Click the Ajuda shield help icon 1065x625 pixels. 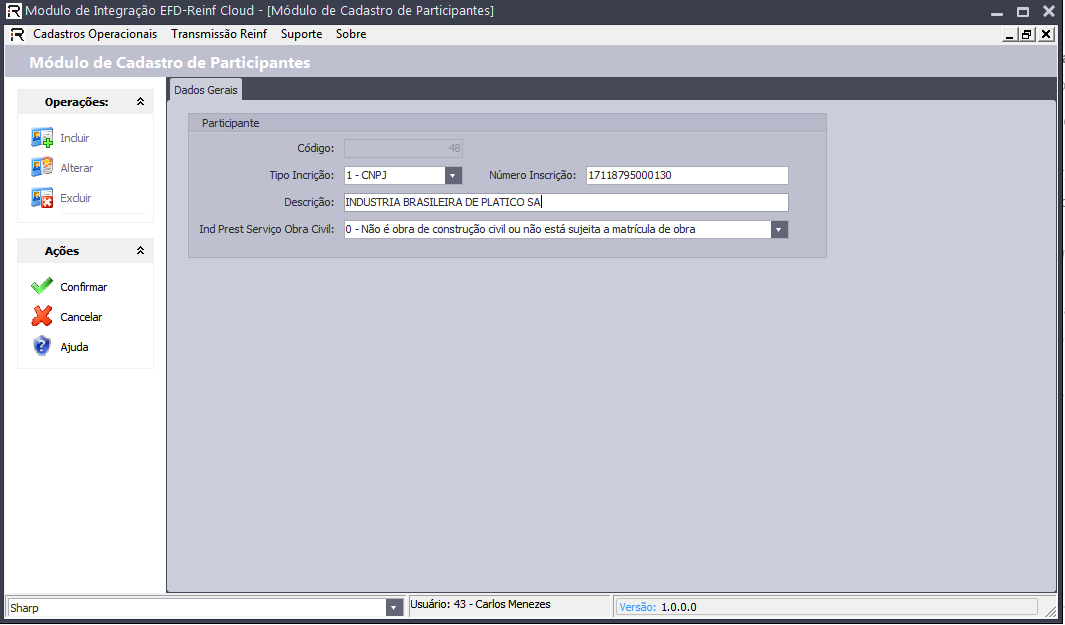[x=41, y=346]
